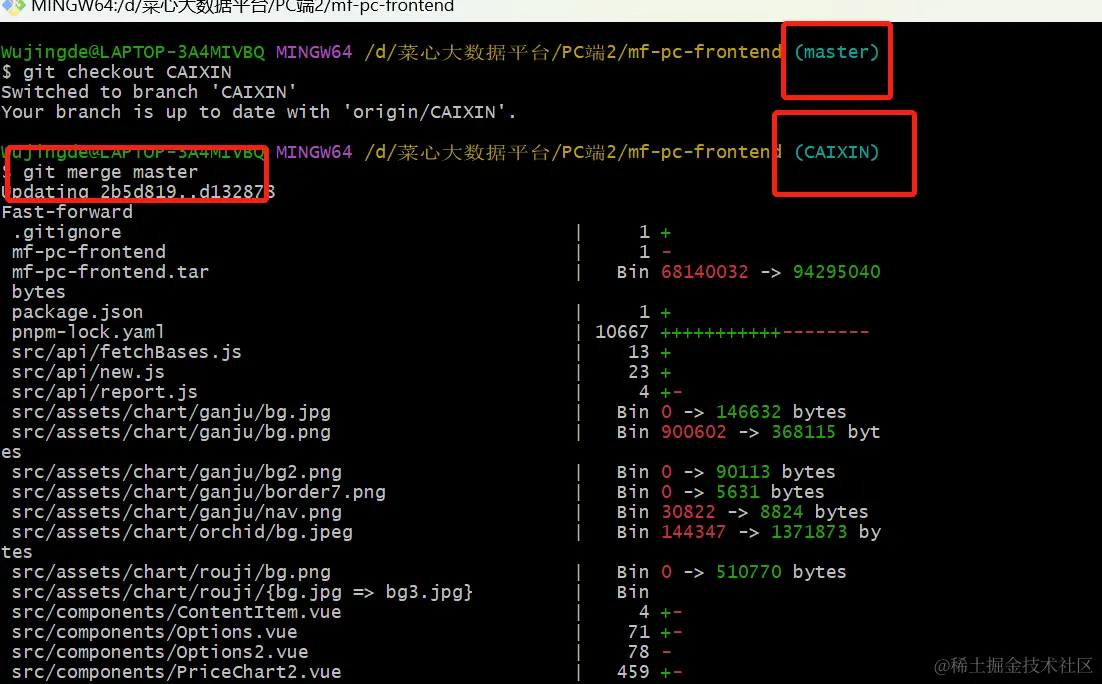This screenshot has height=684, width=1102.
Task: Click the Git Bash icon in title bar
Action: click(x=13, y=6)
